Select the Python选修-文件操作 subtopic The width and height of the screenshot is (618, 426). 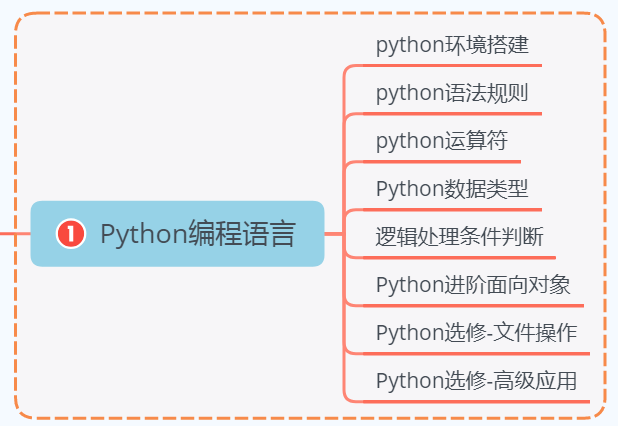coord(477,333)
